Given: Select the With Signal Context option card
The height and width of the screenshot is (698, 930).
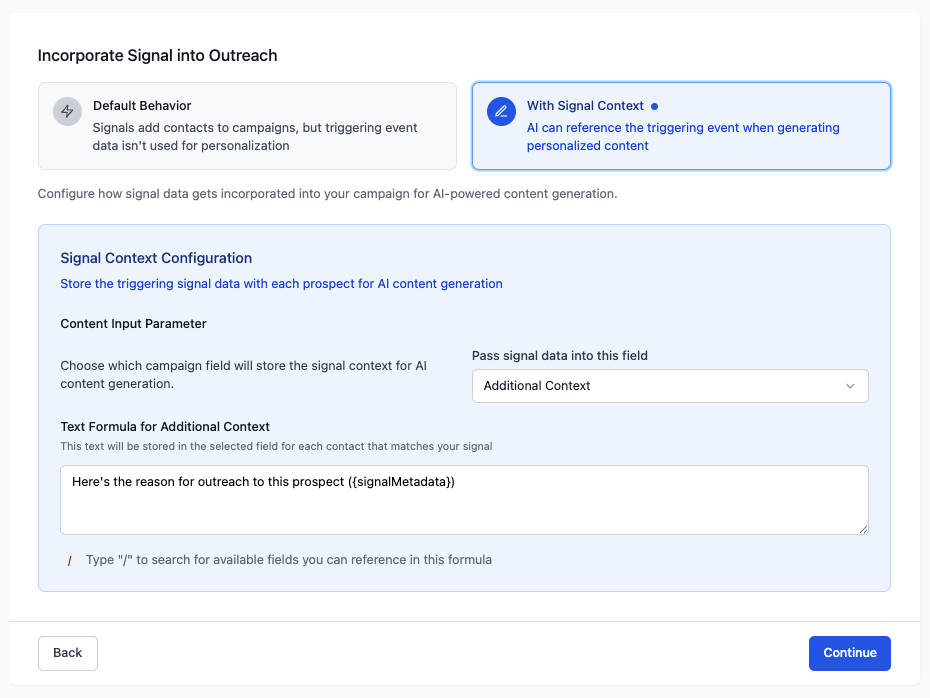Looking at the screenshot, I should pyautogui.click(x=681, y=126).
